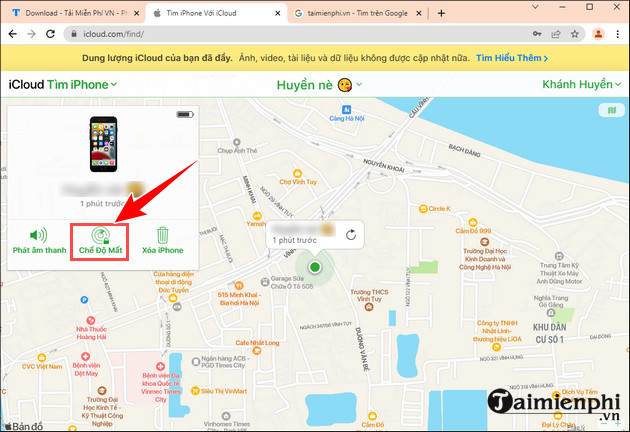Screen dimensions: 630x432
Task: Click the parking P map marker
Action: click(x=84, y=299)
